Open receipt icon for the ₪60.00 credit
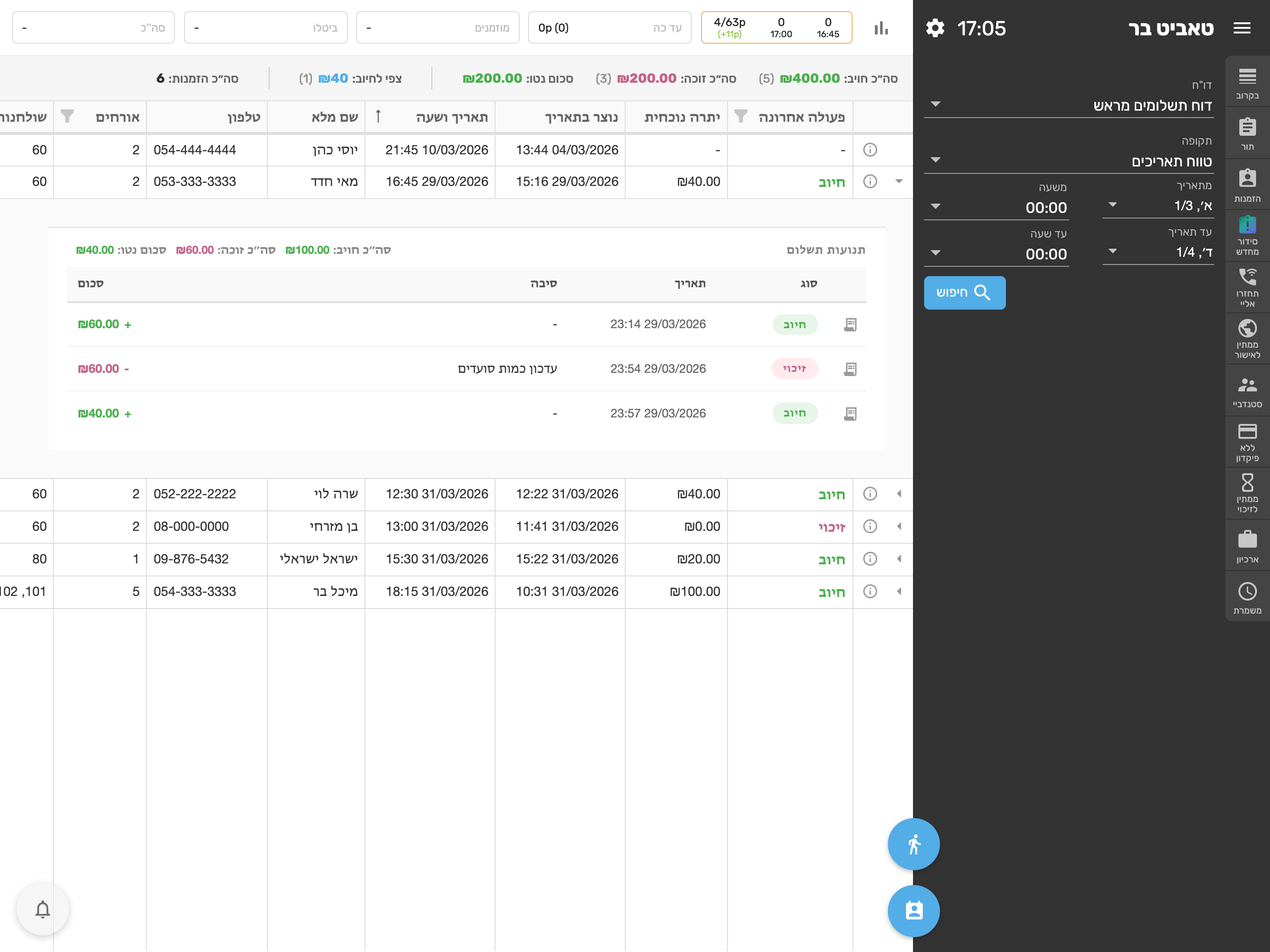This screenshot has height=952, width=1270. 850,369
